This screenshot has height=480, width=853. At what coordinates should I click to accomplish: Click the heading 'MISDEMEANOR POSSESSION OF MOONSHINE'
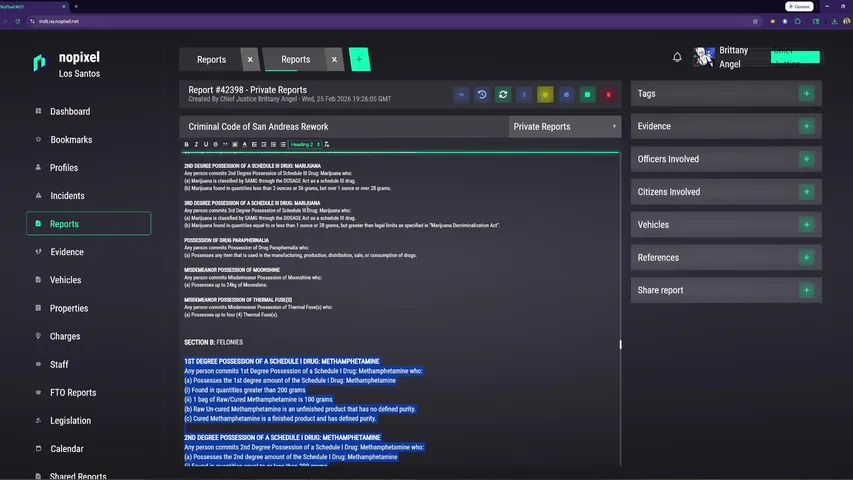coord(232,270)
